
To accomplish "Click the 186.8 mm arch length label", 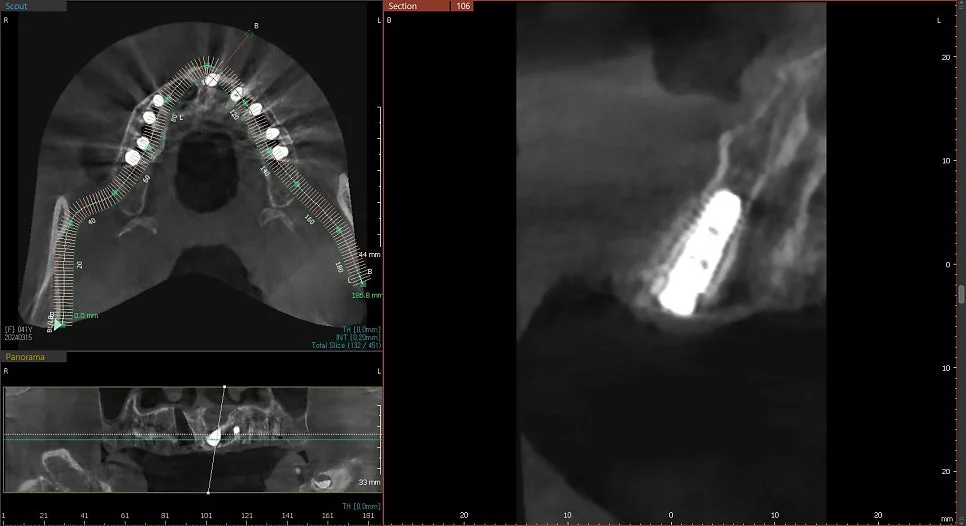I will 367,295.
